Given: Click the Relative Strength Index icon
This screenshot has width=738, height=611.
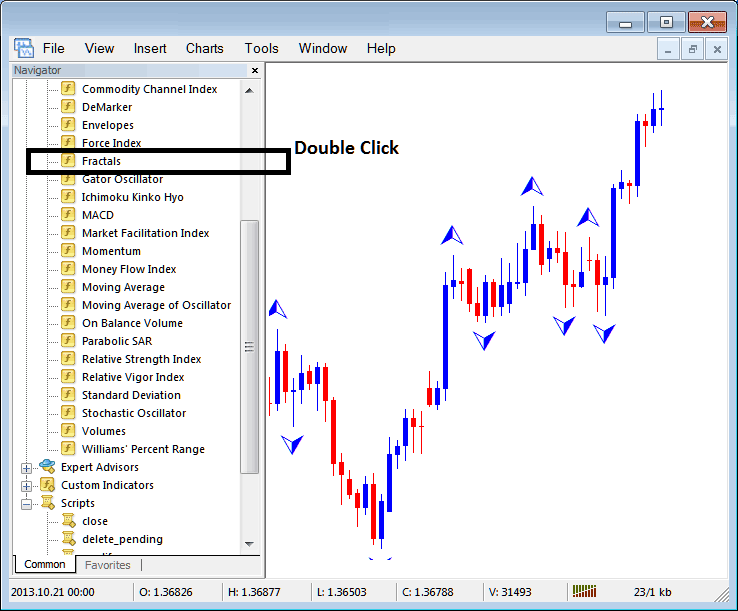Looking at the screenshot, I should [x=68, y=358].
